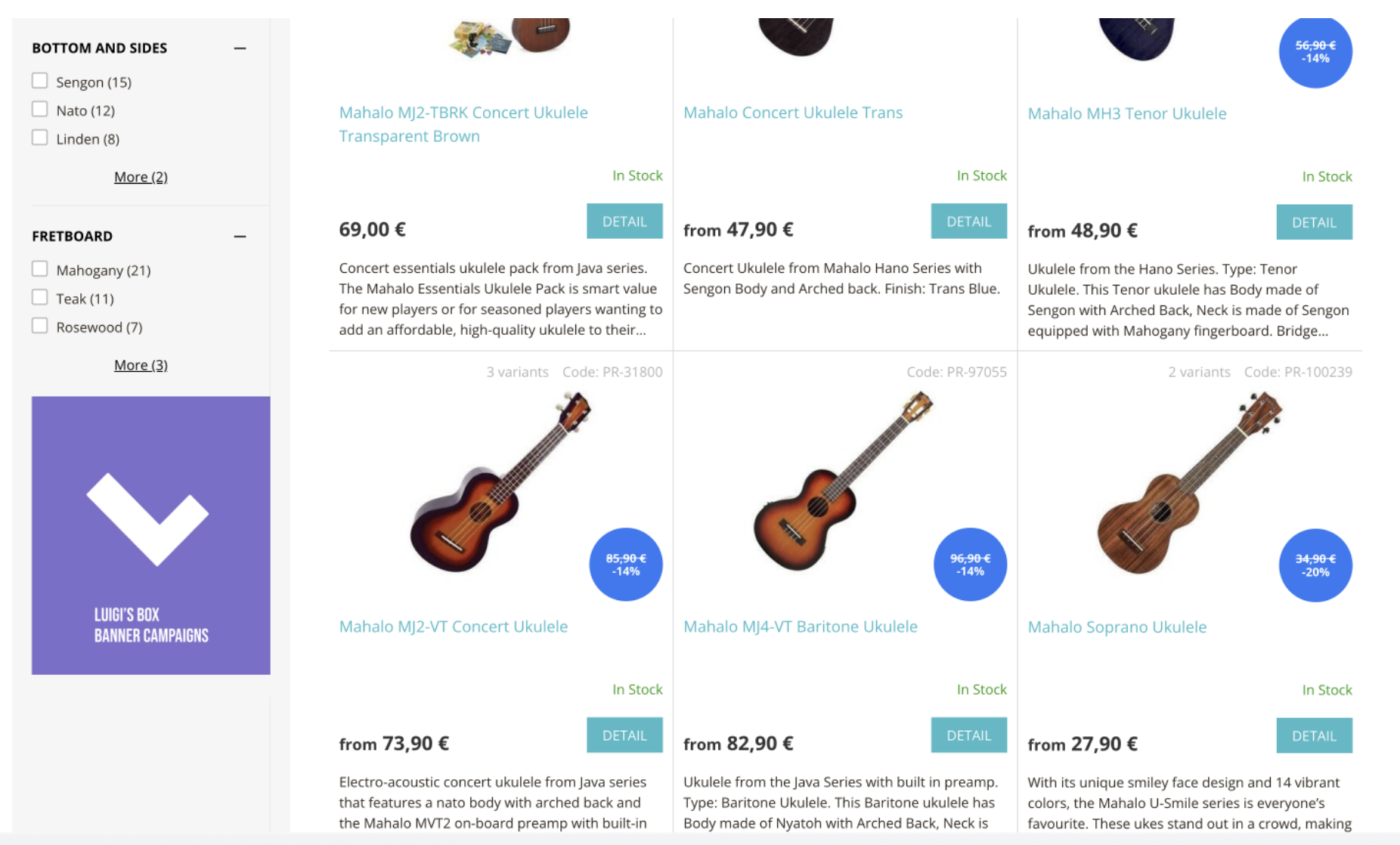Screen dimensions: 1400x845
Task: Open the Mahalo Soprano Ukulele product image
Action: coord(1188,484)
